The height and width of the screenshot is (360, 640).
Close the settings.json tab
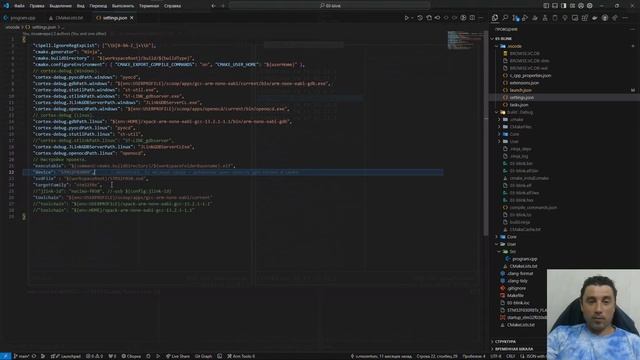[x=131, y=18]
